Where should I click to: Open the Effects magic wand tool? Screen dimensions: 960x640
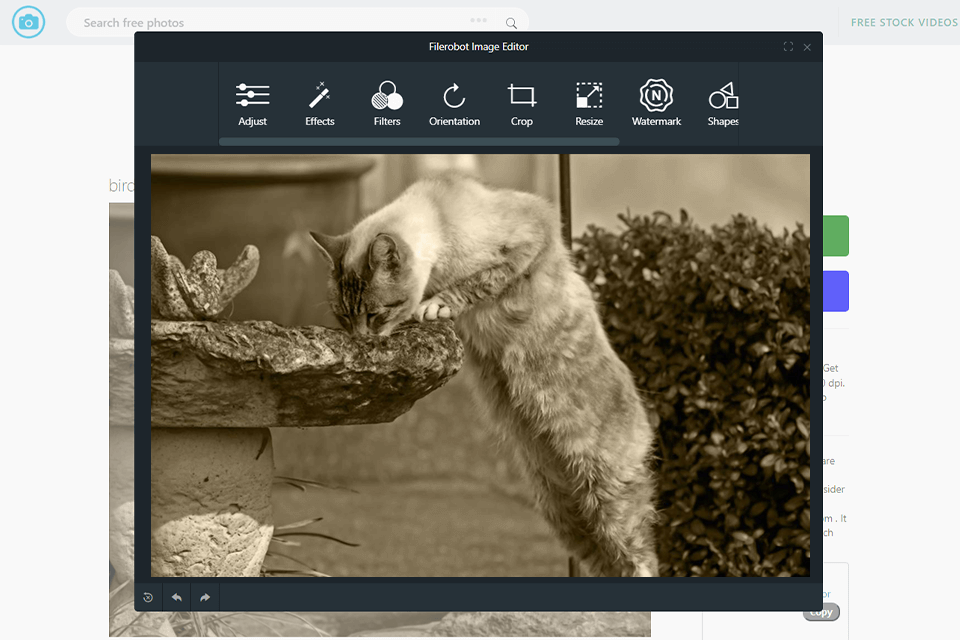click(x=320, y=104)
